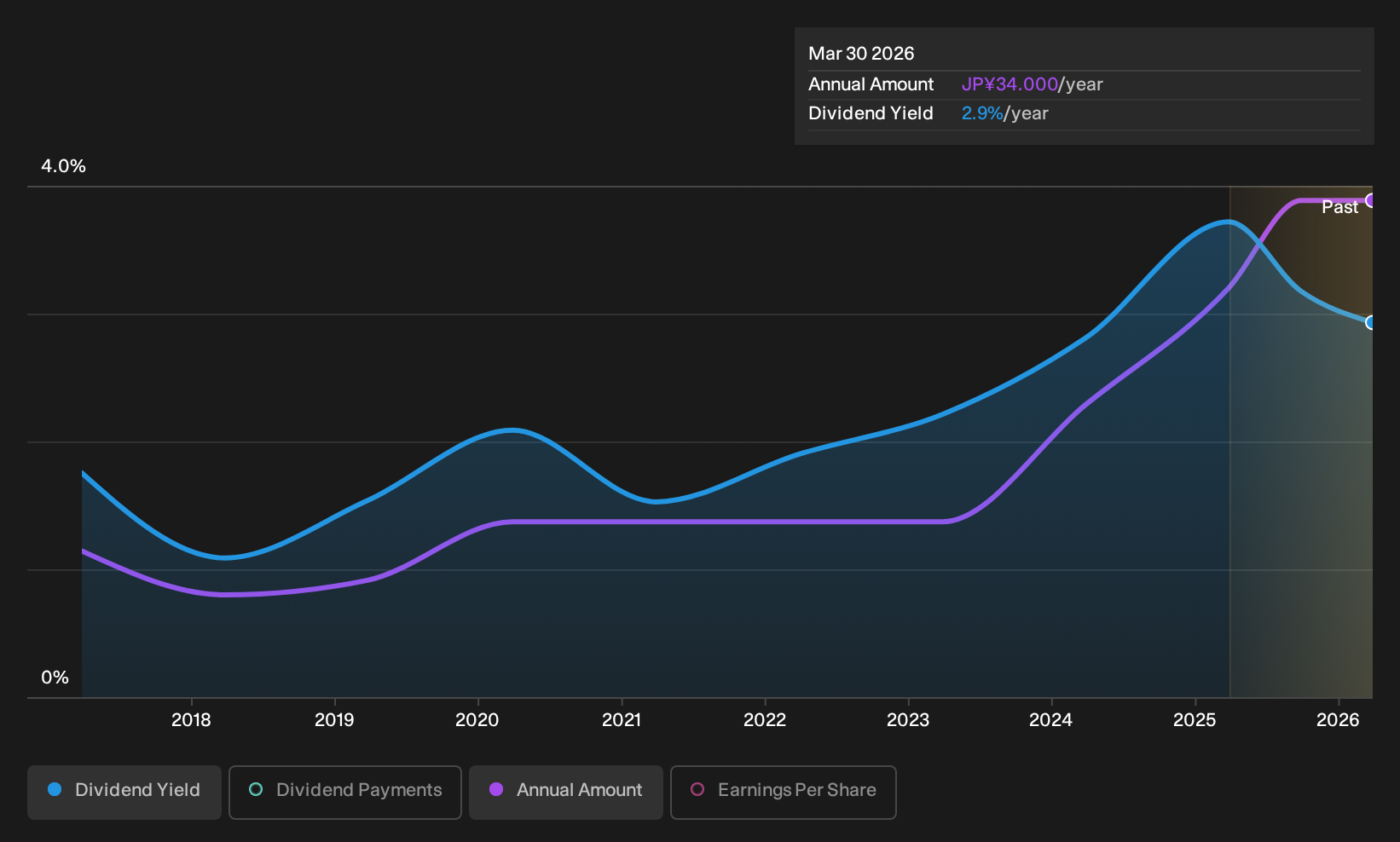The image size is (1400, 842).
Task: Click the purple Annual Amount legend dot
Action: coord(496,789)
